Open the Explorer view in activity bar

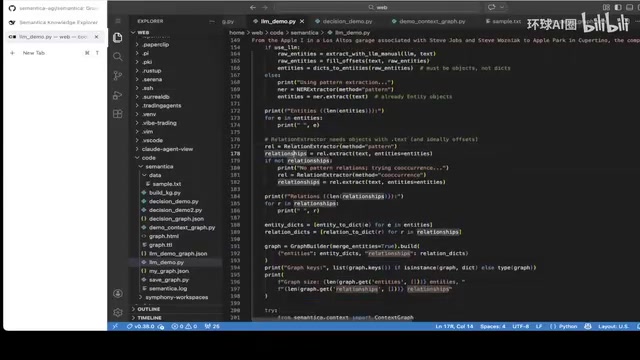(x=118, y=37)
